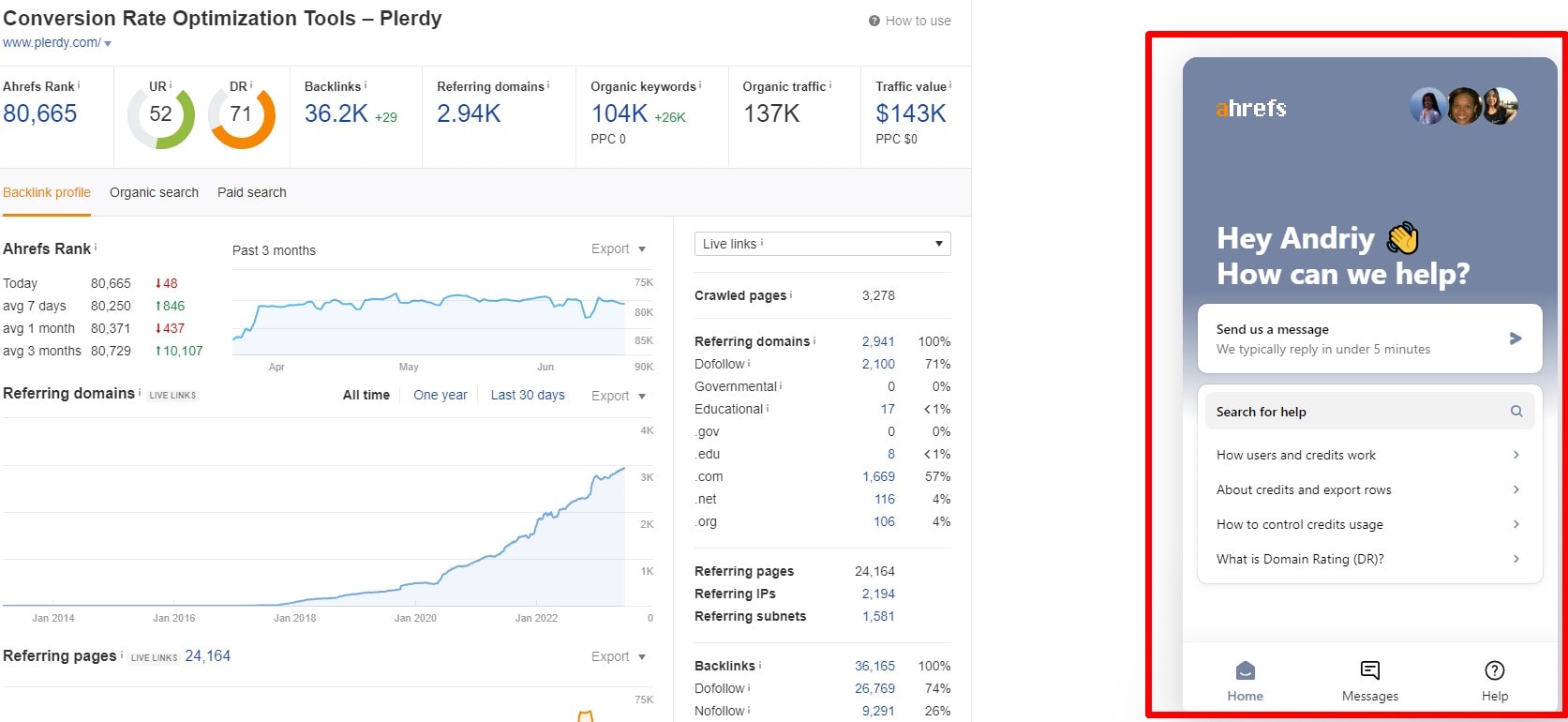Open Referring domains 2.94K value
The image size is (1568, 722).
tap(469, 113)
